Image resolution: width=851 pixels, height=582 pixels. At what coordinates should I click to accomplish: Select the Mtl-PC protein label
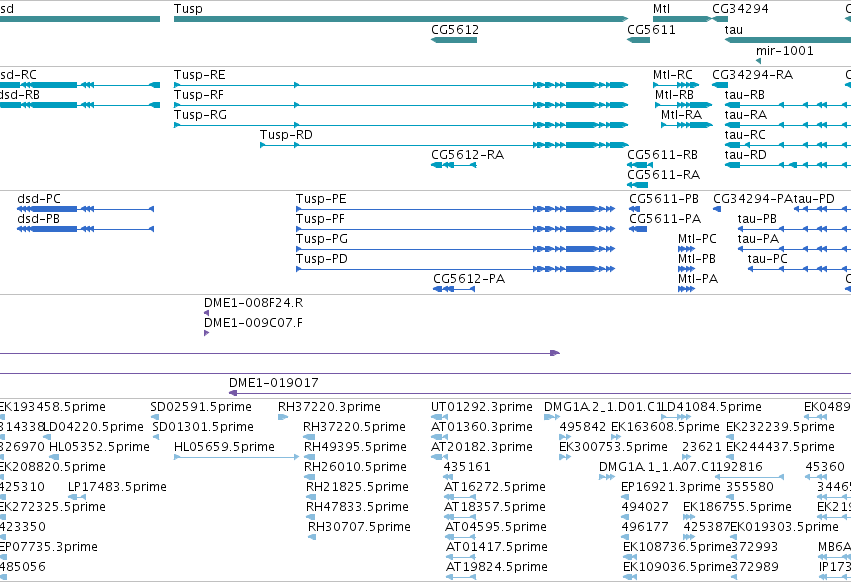tap(697, 239)
